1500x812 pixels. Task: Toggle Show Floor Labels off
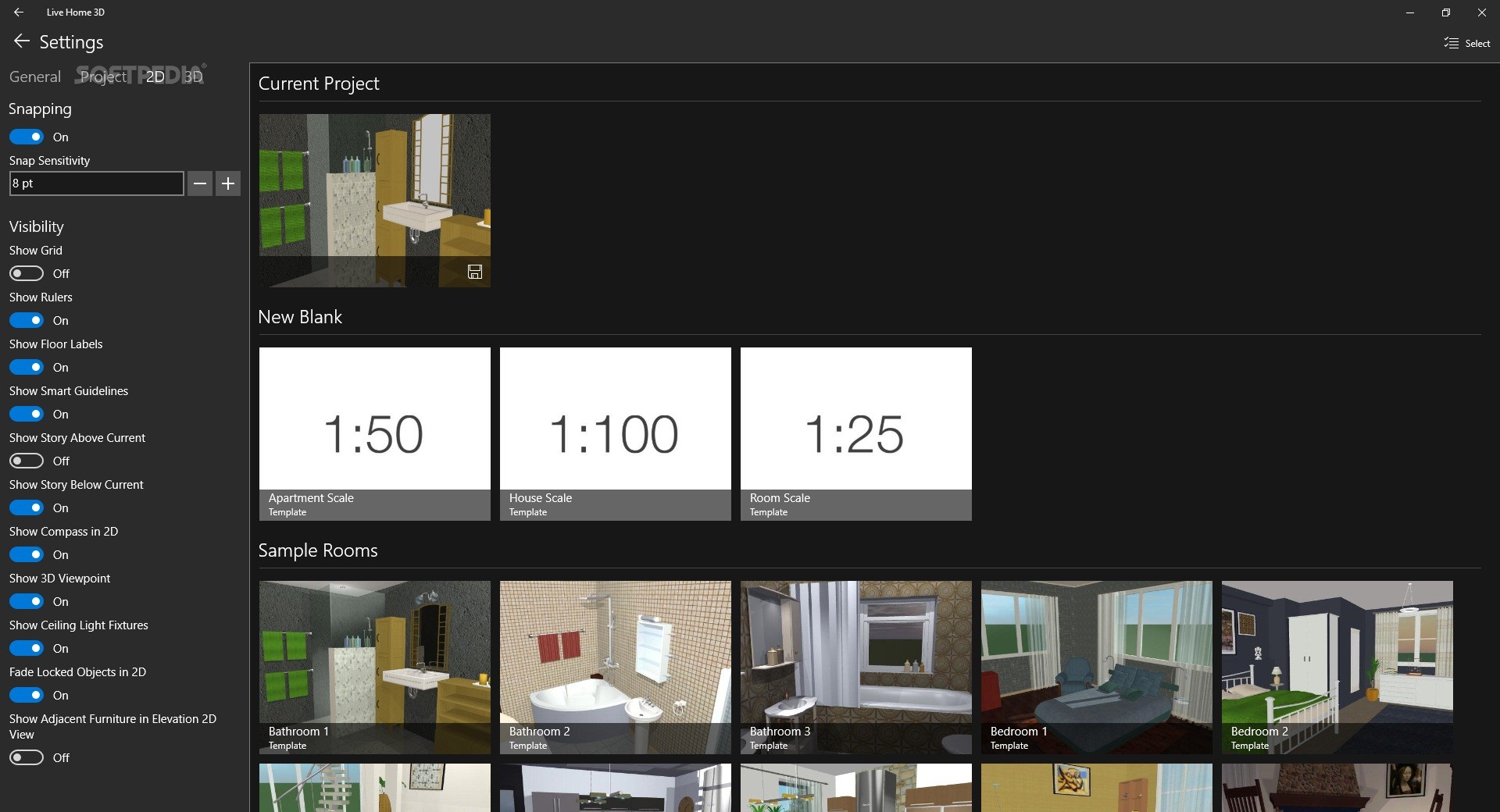pos(27,367)
